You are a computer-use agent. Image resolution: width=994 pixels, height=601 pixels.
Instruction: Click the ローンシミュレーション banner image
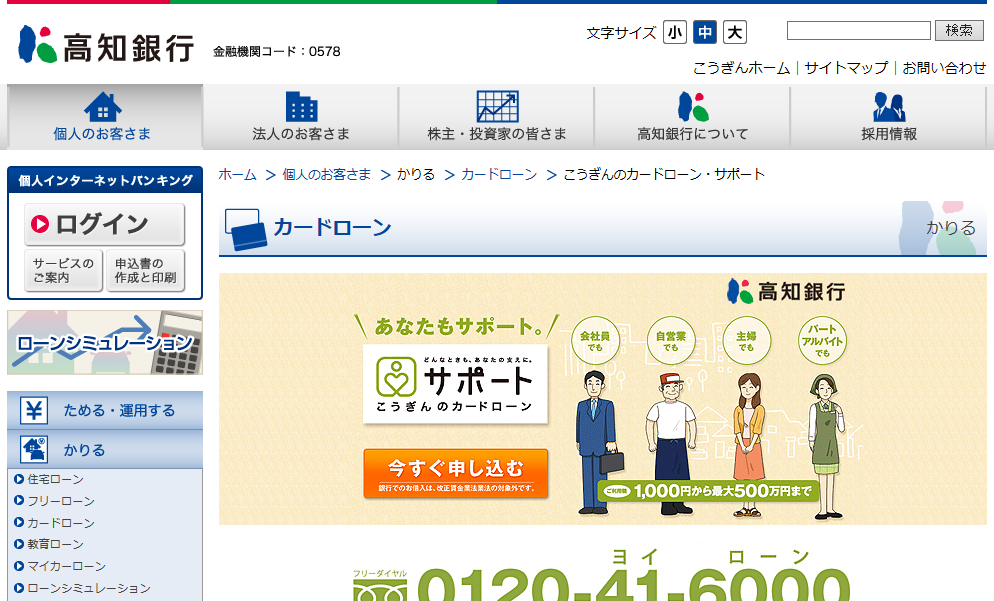tap(105, 342)
